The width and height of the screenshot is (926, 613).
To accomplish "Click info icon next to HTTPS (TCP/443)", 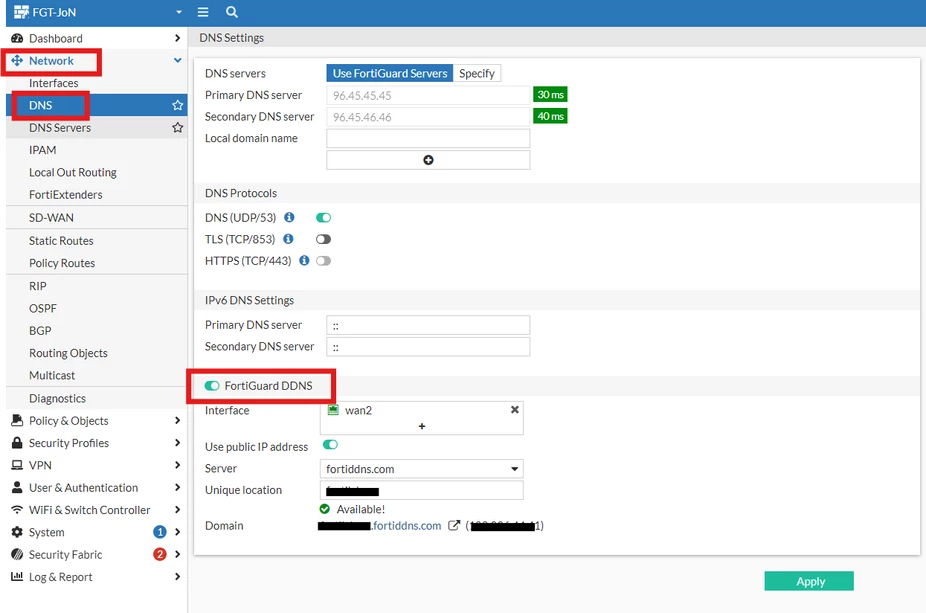I will 304,260.
